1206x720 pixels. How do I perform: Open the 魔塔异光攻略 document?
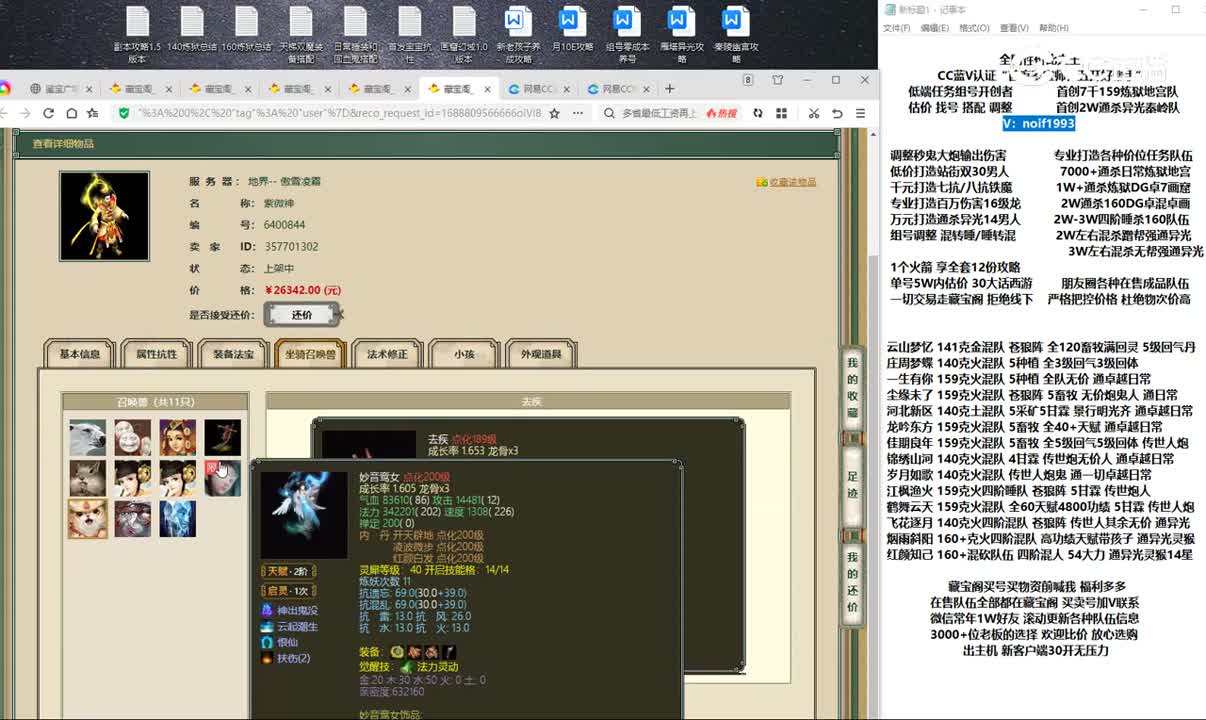(x=680, y=35)
